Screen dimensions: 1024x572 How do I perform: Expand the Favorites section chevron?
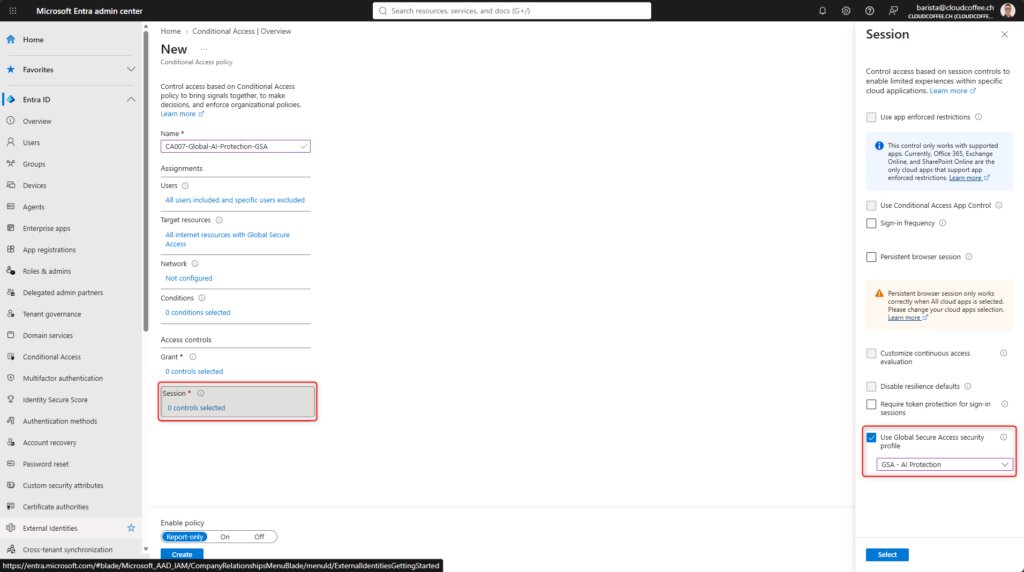pyautogui.click(x=131, y=69)
